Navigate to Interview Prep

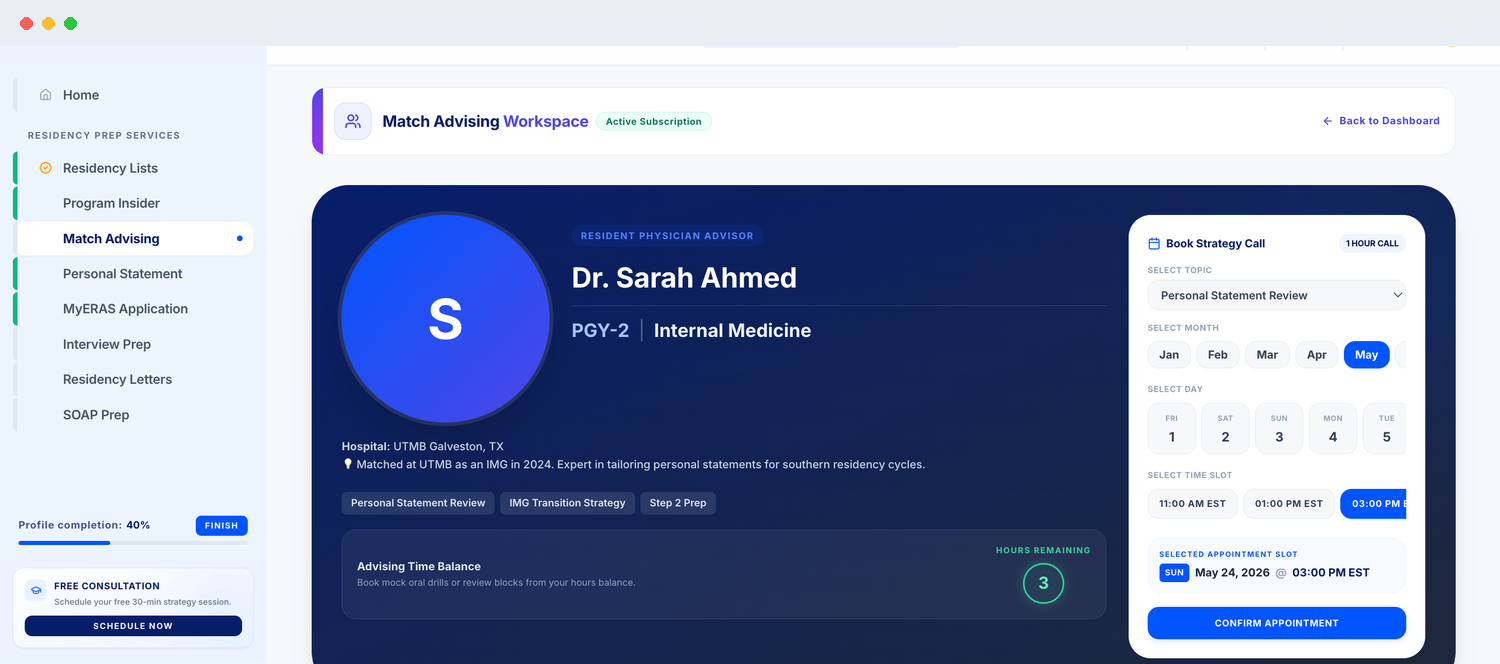click(133, 344)
